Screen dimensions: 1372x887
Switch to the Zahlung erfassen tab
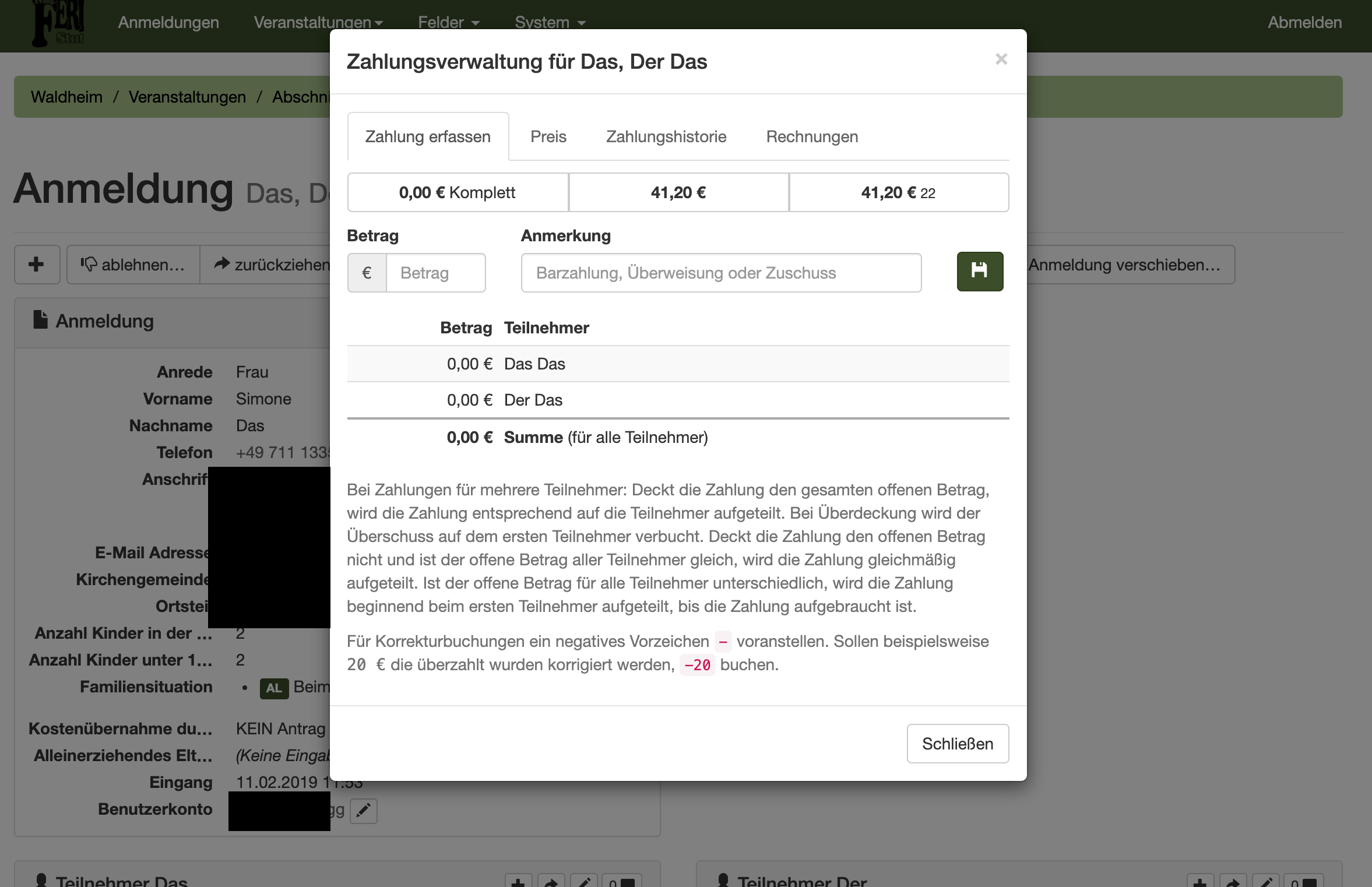coord(428,136)
